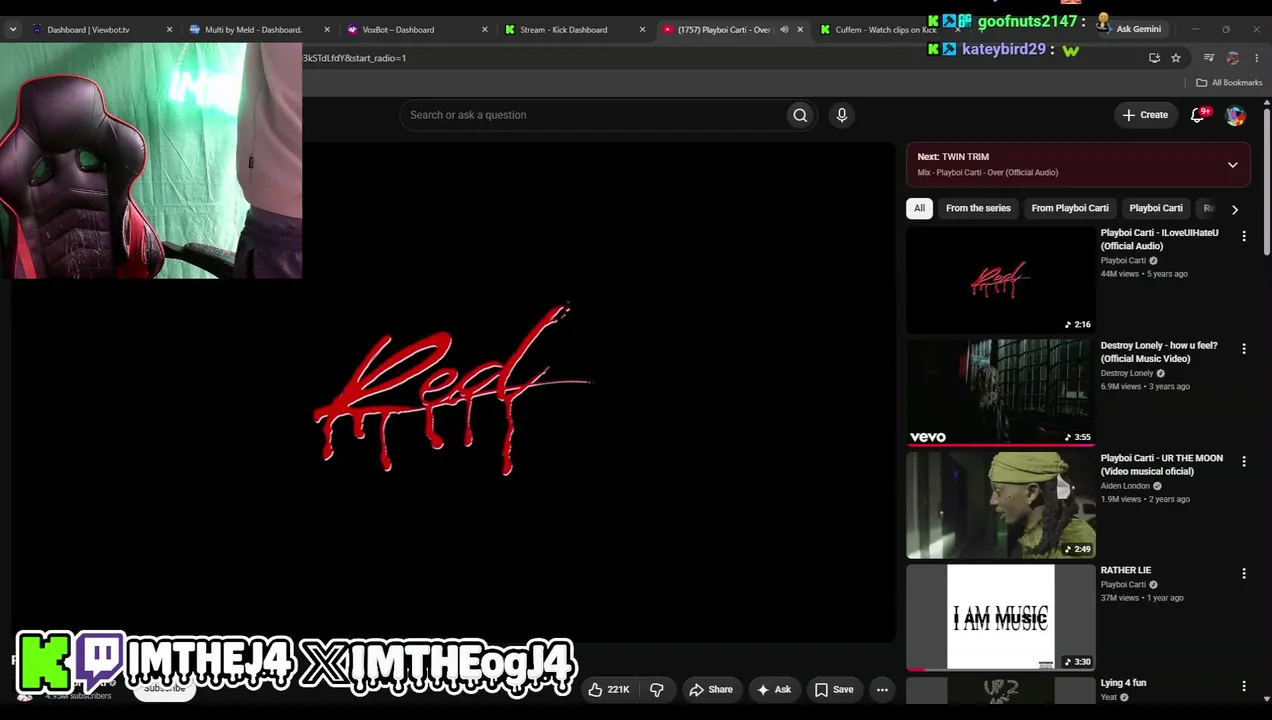This screenshot has width=1272, height=720.
Task: Open menu for Lying 4 fun video
Action: point(1244,687)
